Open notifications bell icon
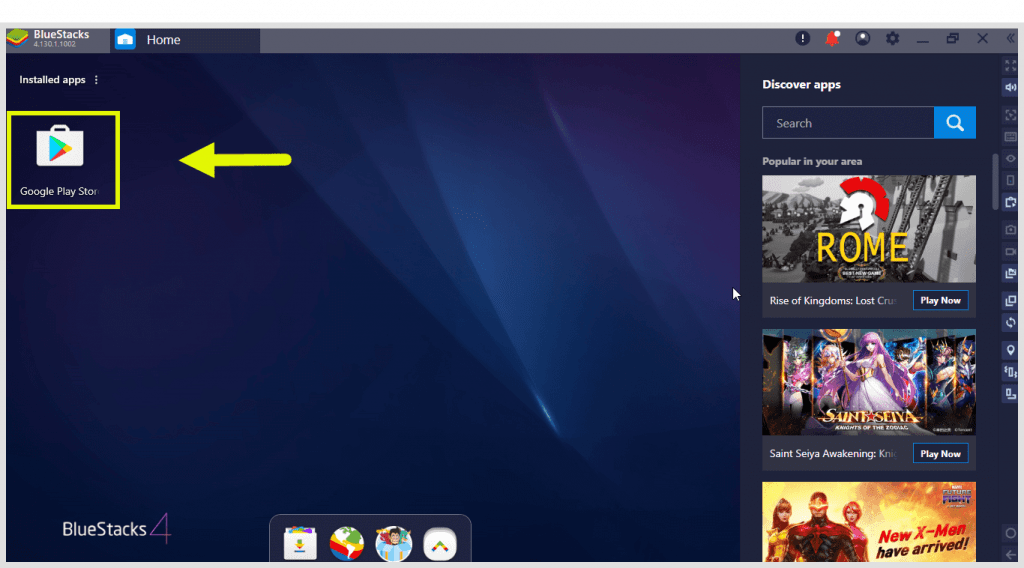1024x568 pixels. point(832,39)
